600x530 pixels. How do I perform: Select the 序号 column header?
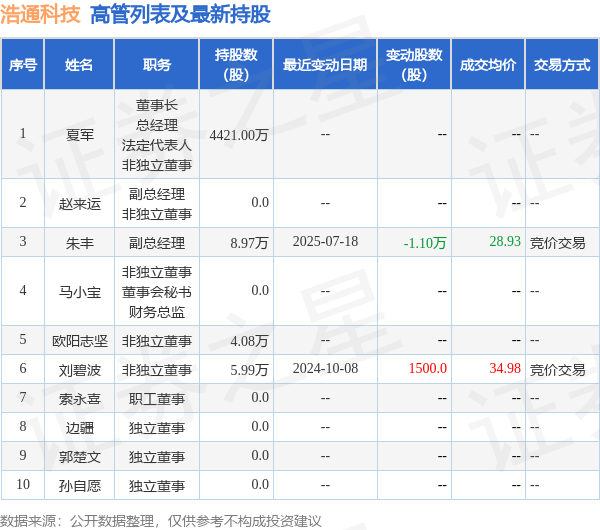pyautogui.click(x=23, y=64)
